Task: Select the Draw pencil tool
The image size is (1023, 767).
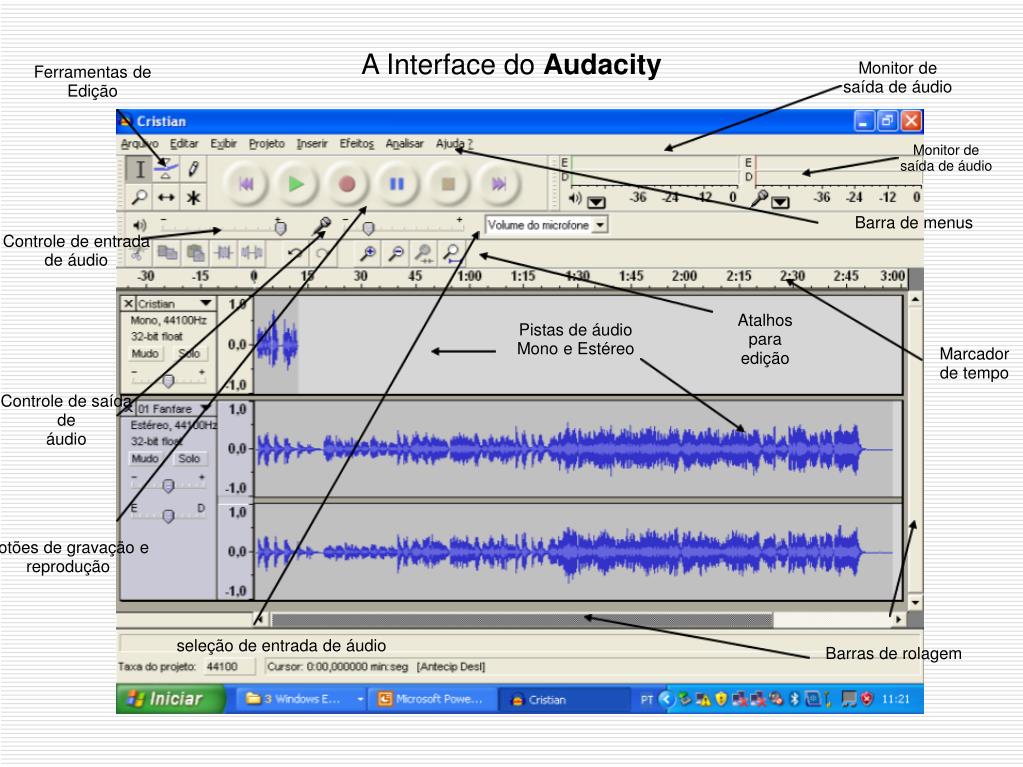Action: (193, 170)
